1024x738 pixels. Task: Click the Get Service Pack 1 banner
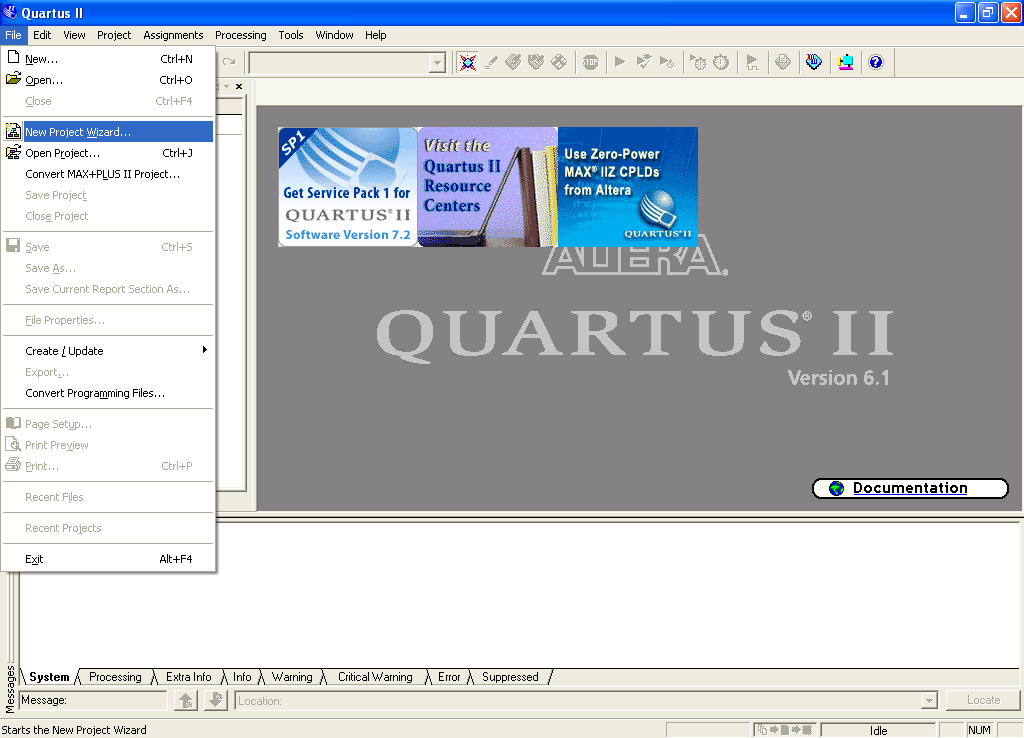coord(347,187)
